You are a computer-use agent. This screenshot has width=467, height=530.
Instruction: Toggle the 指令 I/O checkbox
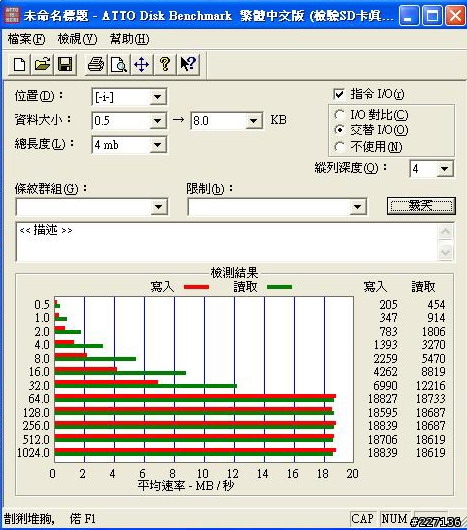[x=339, y=94]
